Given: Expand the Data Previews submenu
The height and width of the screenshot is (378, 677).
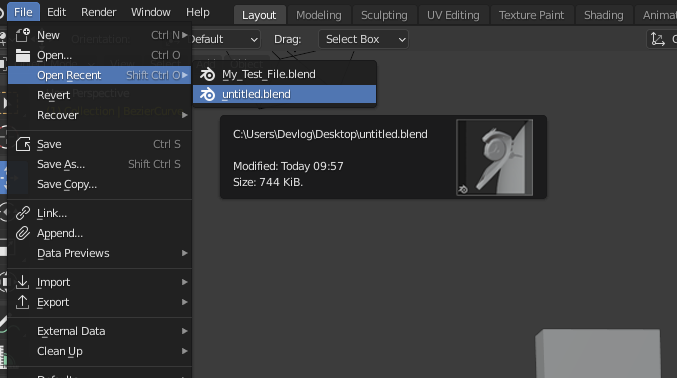Looking at the screenshot, I should (100, 253).
